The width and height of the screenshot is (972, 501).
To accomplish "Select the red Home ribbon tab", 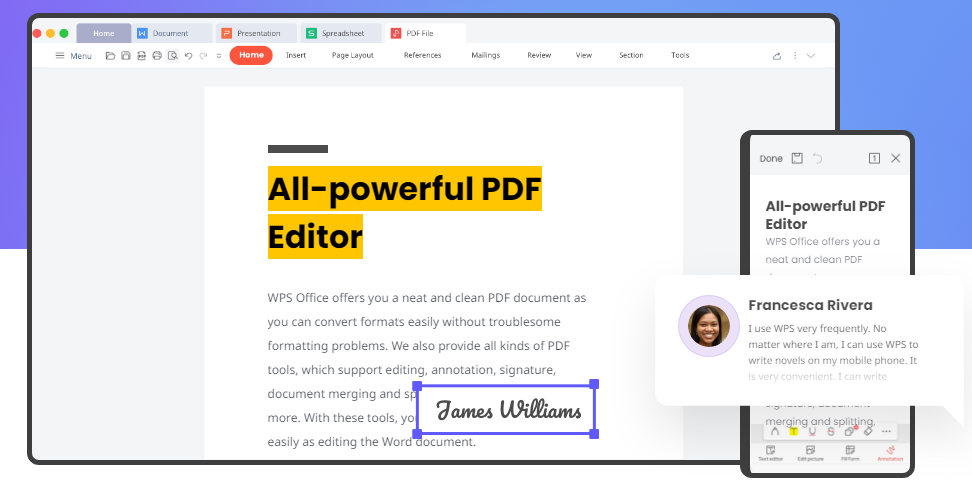I will 251,55.
